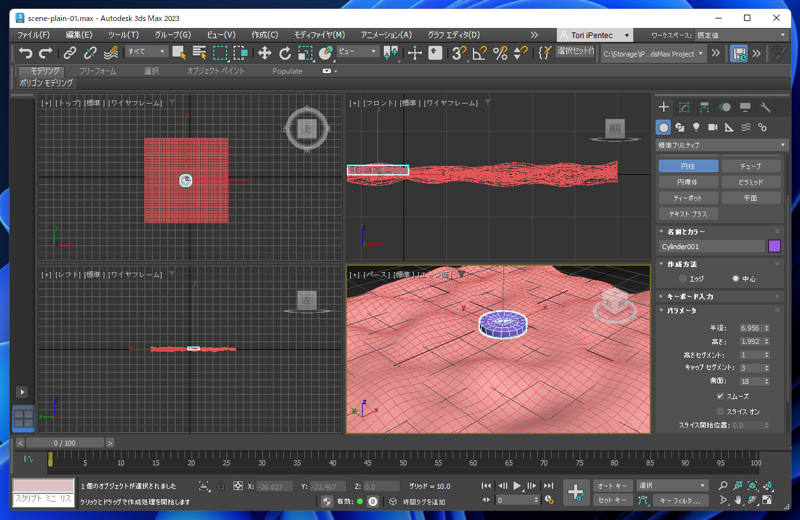Collapse the 名前とカラー rollout
The height and width of the screenshot is (520, 800).
[x=686, y=232]
